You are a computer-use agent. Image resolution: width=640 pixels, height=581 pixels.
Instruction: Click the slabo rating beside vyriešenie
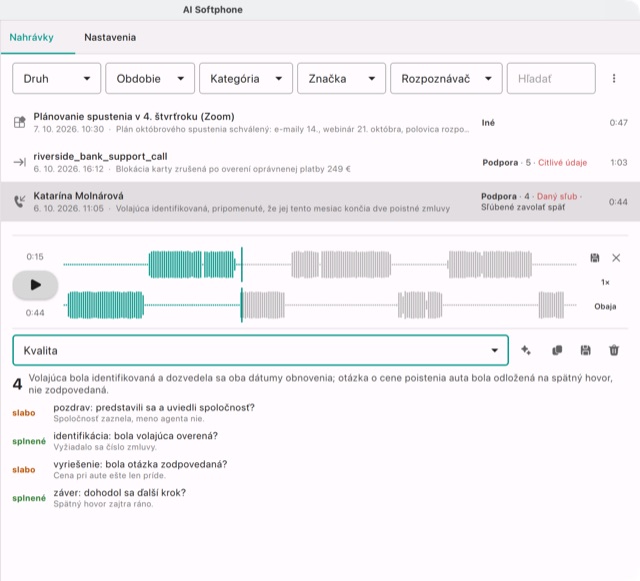coord(24,470)
